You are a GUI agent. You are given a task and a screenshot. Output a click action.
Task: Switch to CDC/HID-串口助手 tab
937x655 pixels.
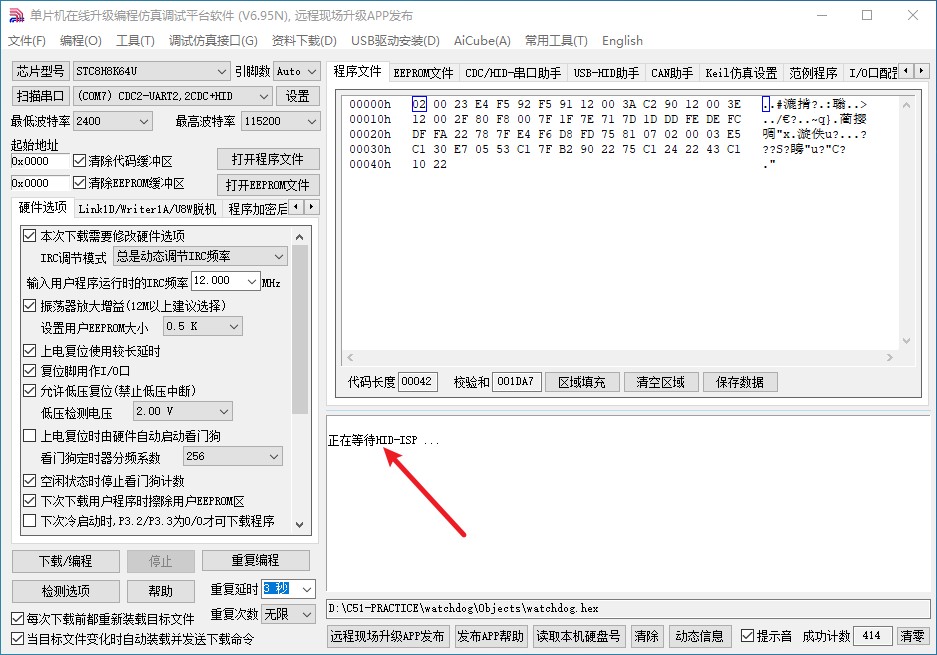point(513,73)
